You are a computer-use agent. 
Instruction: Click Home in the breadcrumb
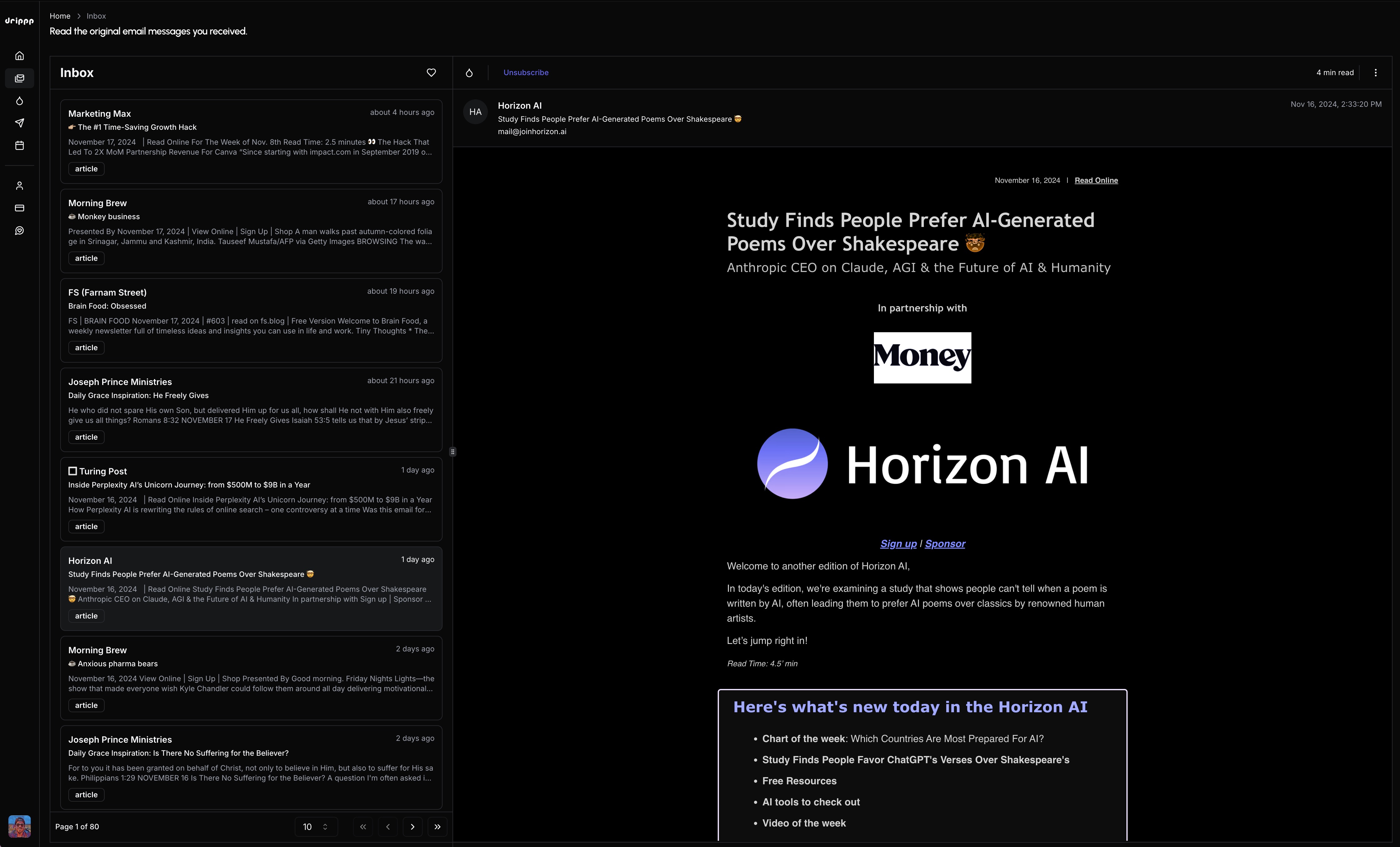[60, 16]
